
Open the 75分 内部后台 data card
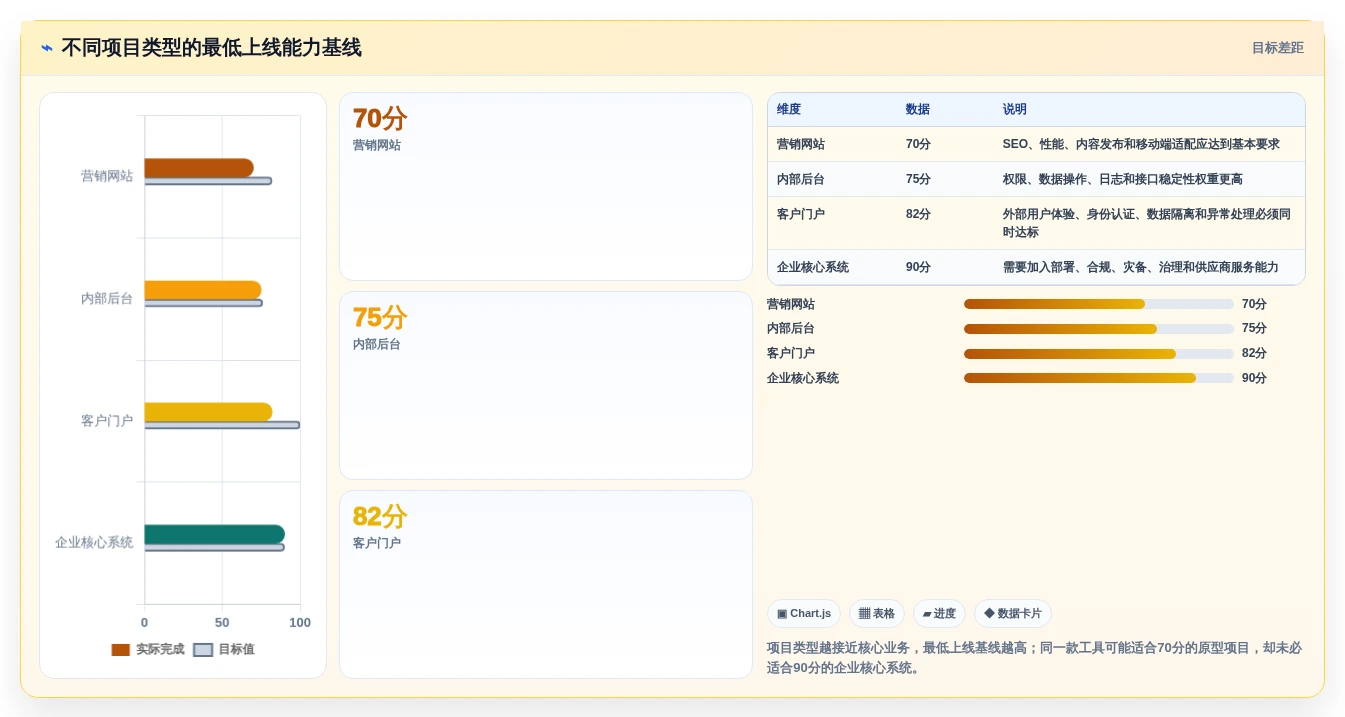[546, 386]
